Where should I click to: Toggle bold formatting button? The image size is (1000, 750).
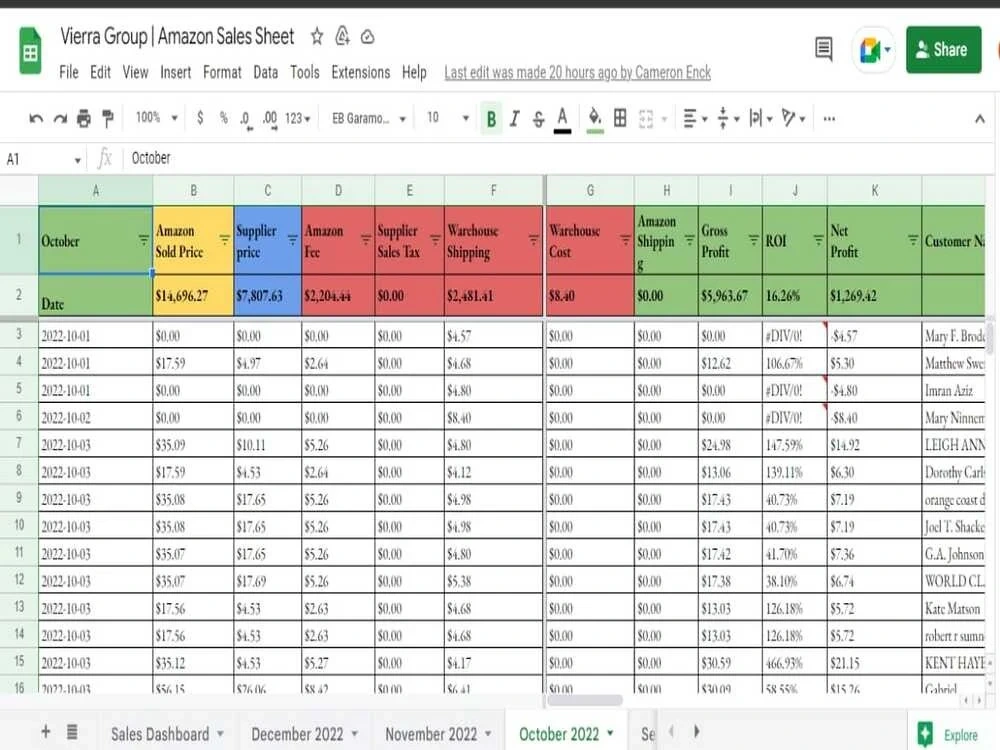pyautogui.click(x=491, y=119)
